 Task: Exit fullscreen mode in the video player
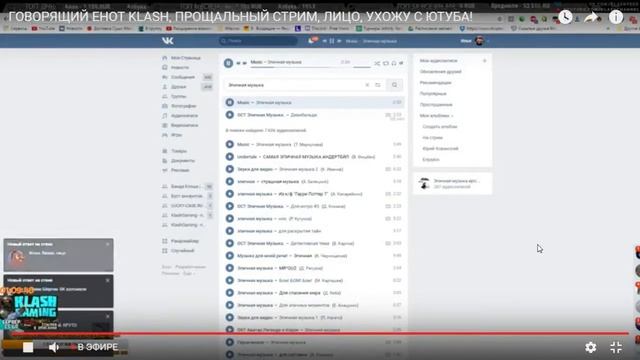616,347
